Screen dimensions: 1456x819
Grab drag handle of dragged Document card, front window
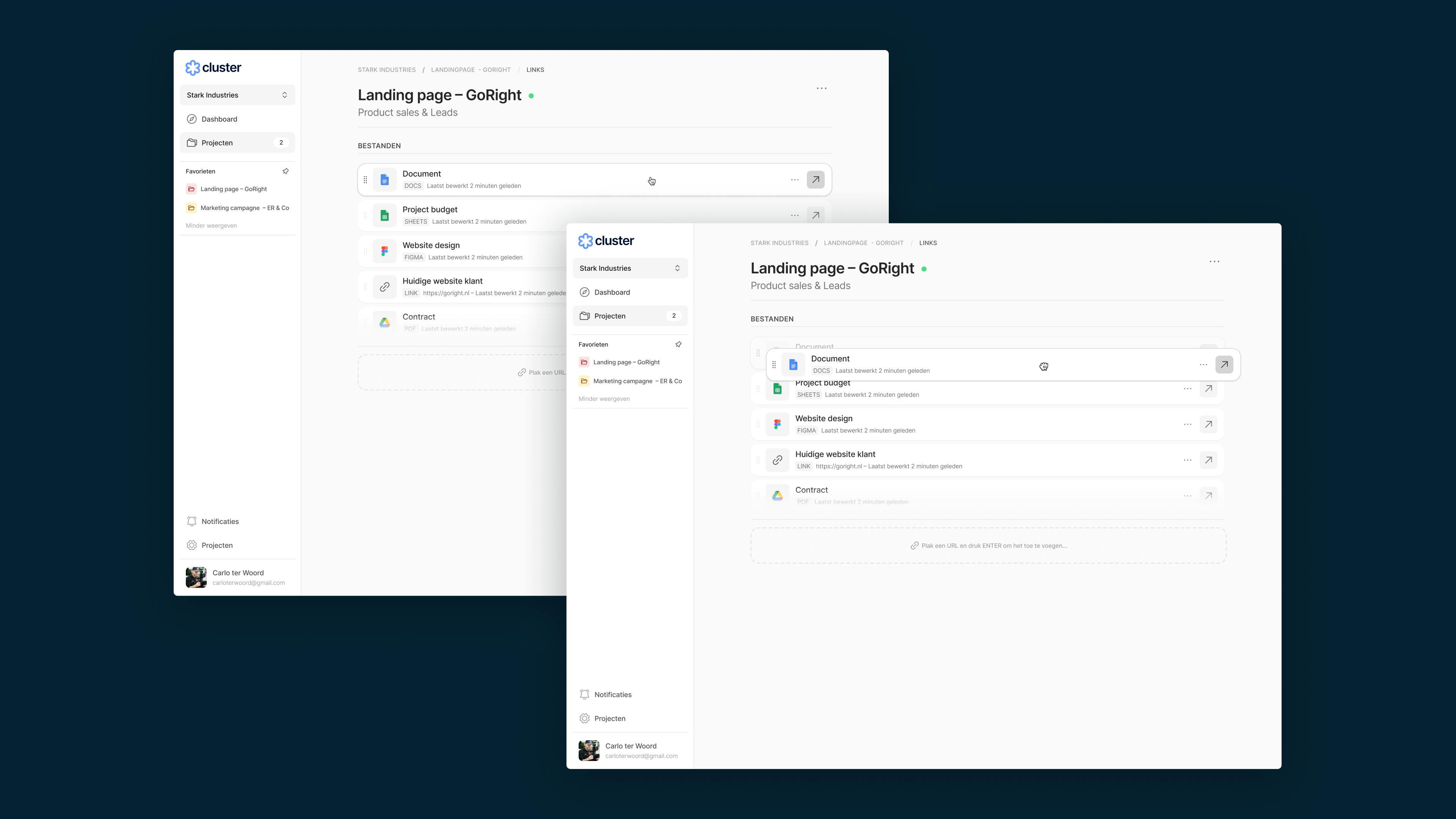[x=774, y=365]
